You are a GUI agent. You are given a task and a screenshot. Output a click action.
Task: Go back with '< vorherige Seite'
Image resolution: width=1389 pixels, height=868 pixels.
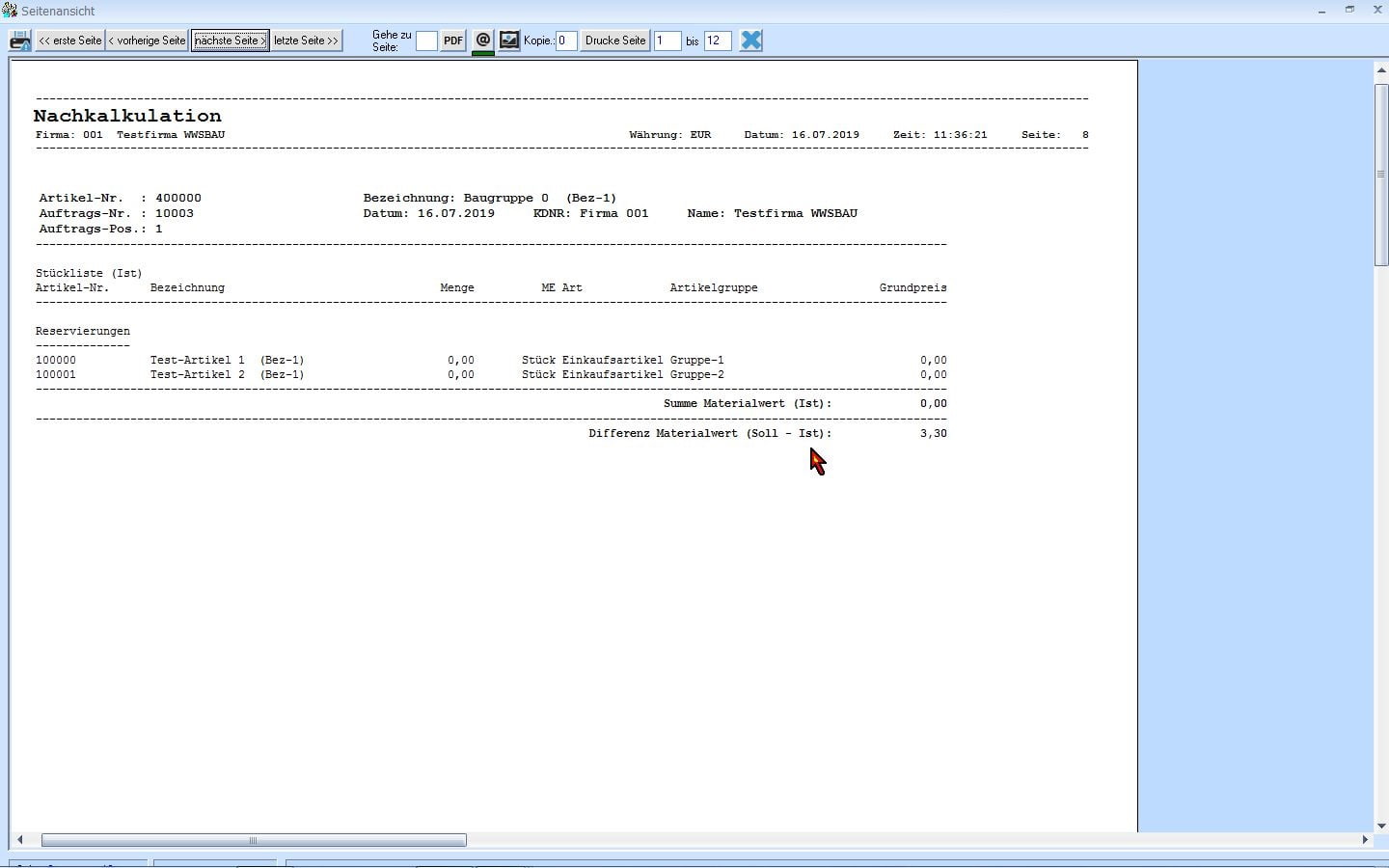[147, 41]
